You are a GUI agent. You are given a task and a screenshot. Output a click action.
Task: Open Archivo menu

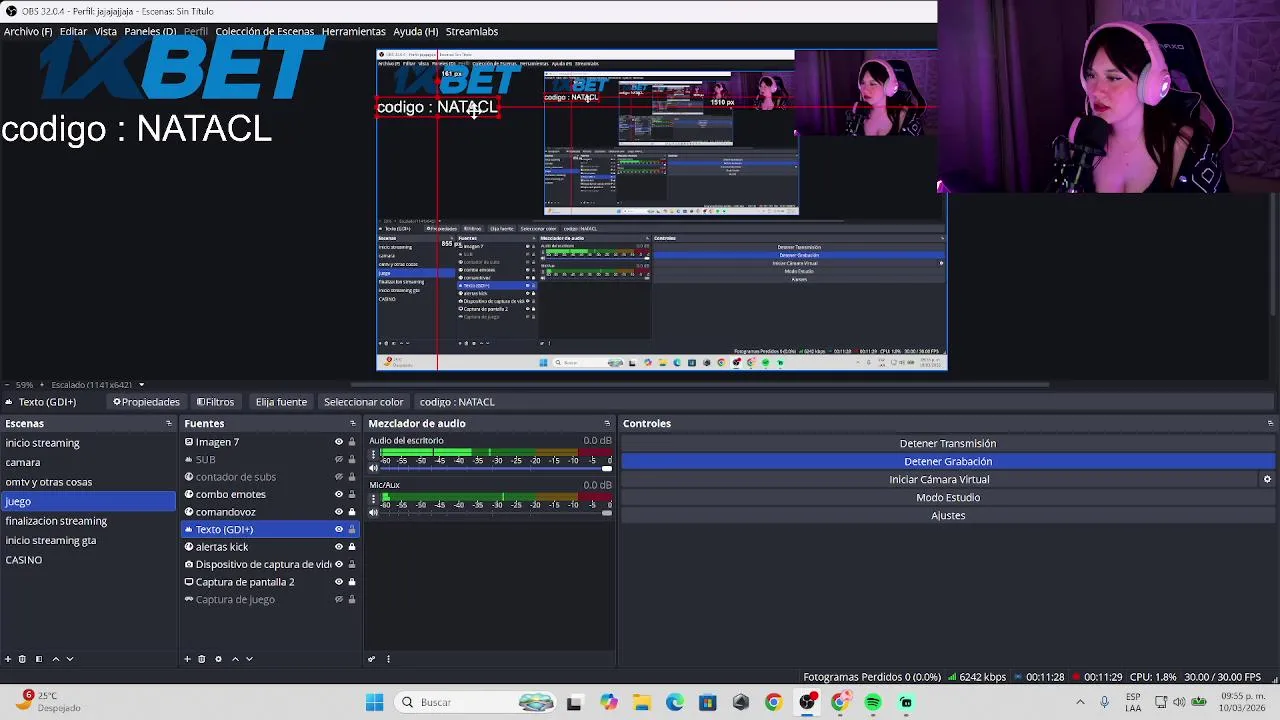[x=28, y=32]
